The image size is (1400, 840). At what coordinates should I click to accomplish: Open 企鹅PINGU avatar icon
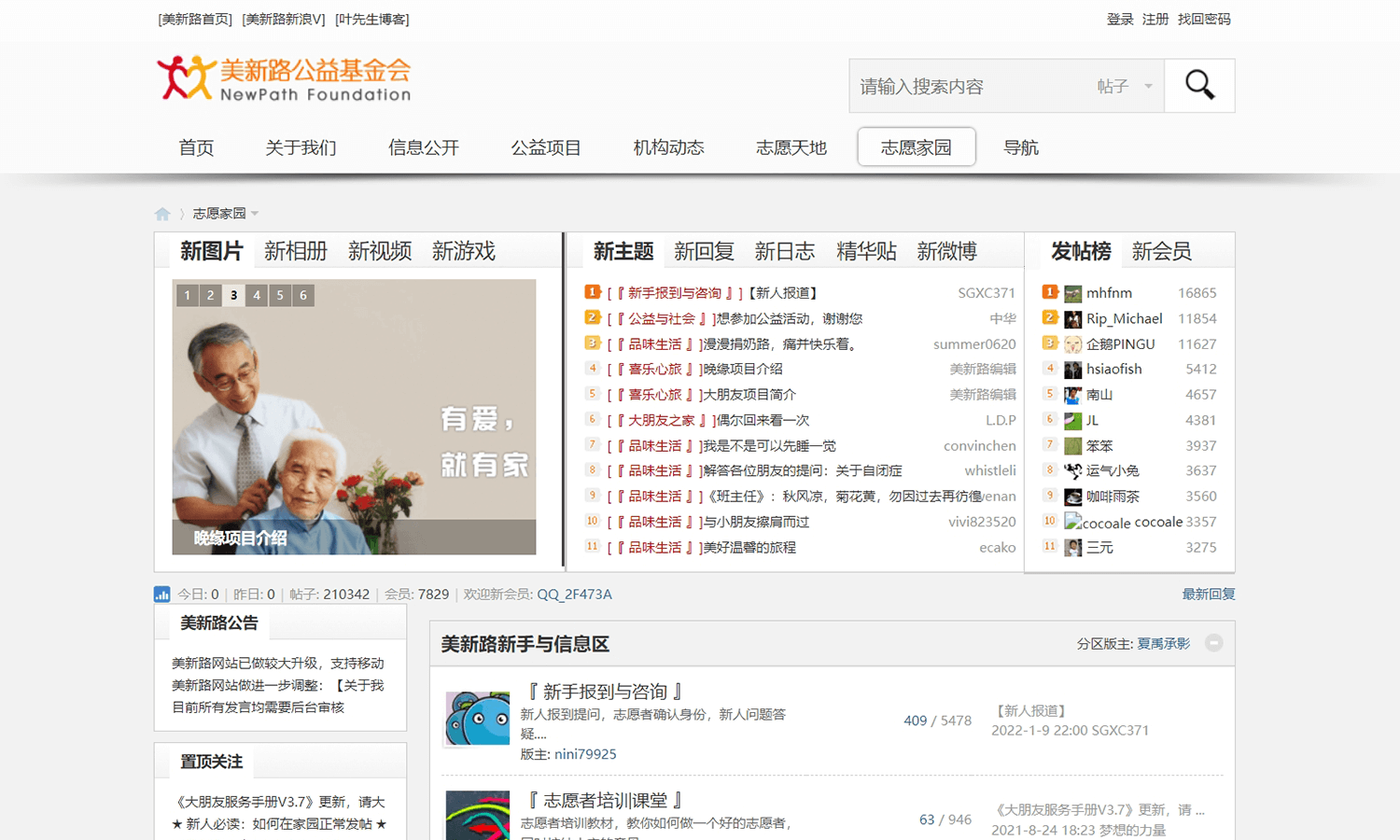click(x=1073, y=344)
